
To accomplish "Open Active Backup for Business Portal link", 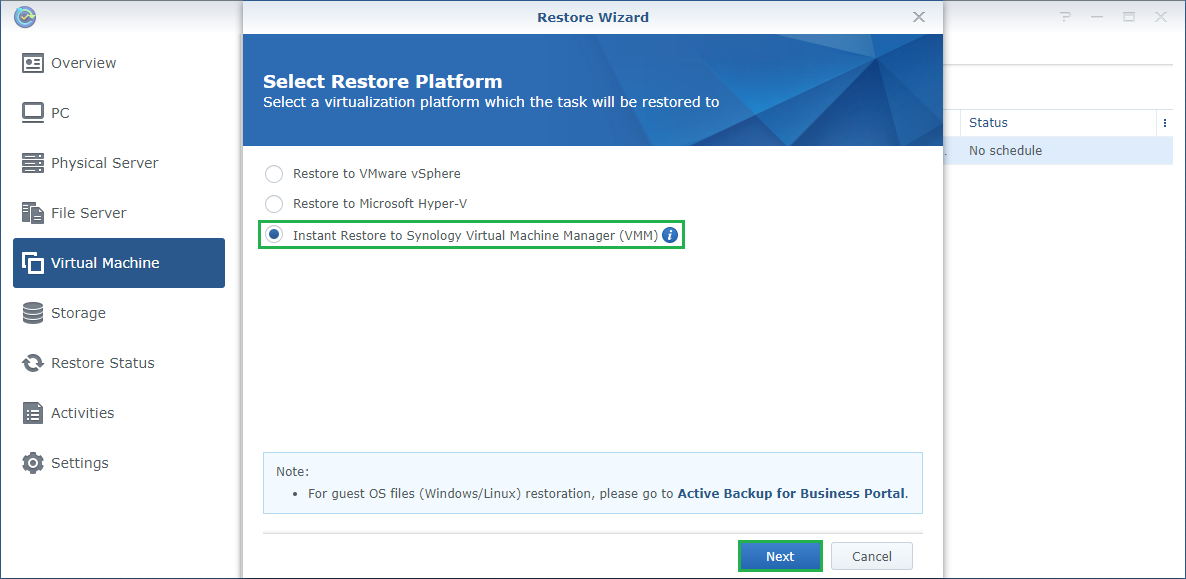I will pyautogui.click(x=791, y=493).
